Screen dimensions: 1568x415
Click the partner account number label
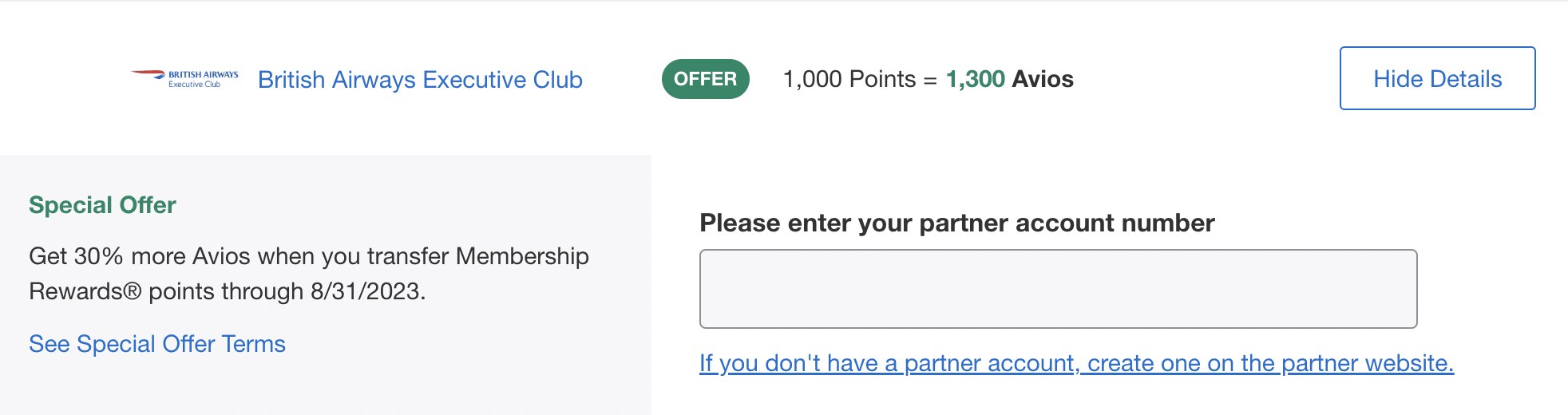[956, 223]
